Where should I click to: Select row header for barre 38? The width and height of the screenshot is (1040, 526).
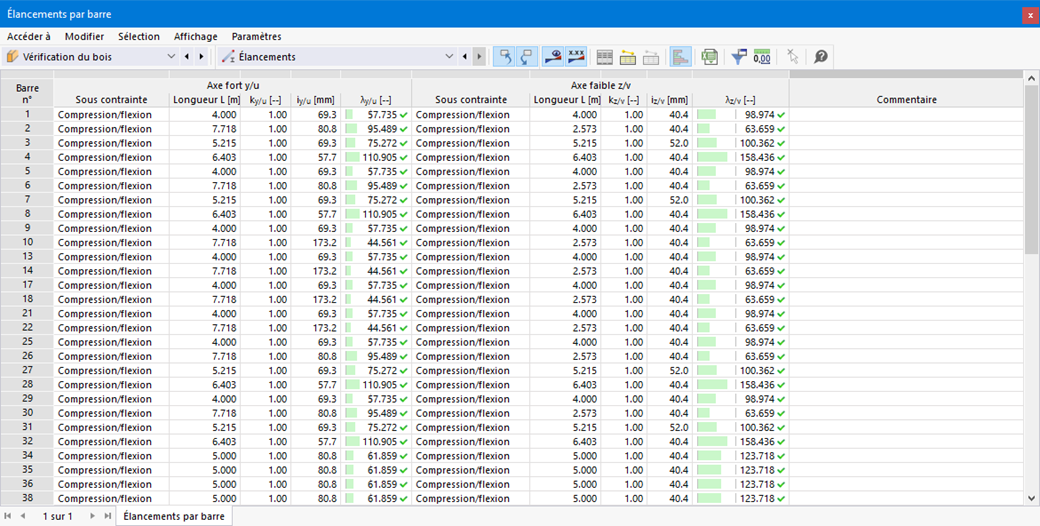(x=27, y=498)
